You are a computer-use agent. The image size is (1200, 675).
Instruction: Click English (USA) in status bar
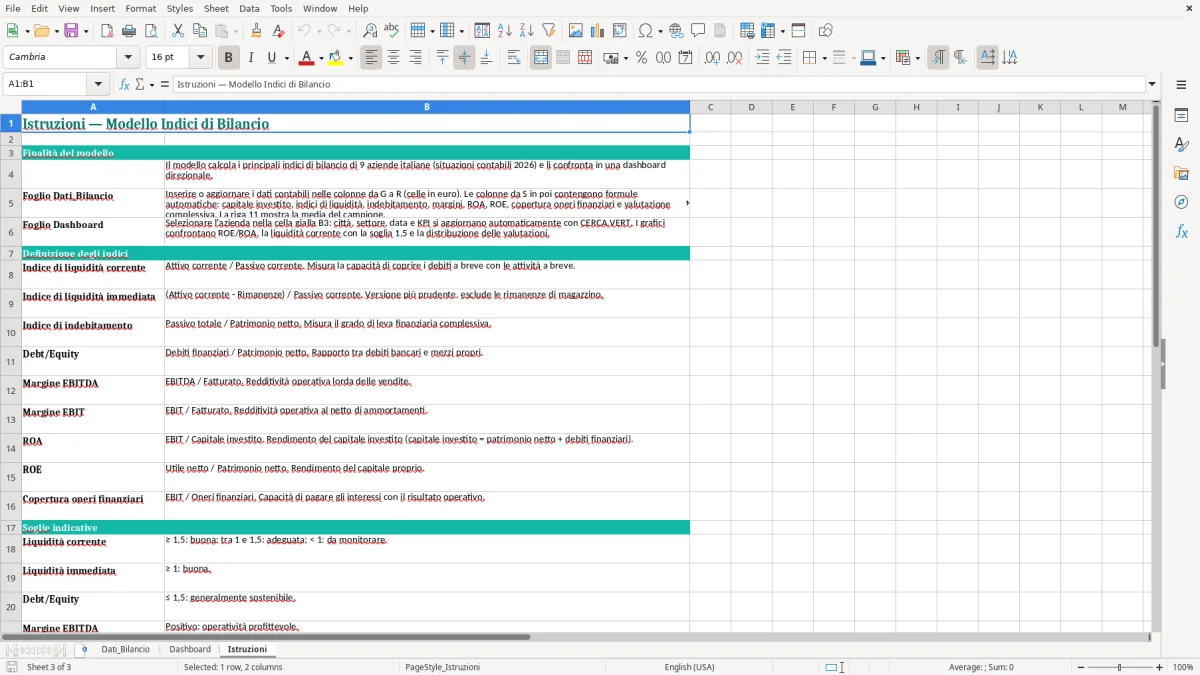click(689, 667)
